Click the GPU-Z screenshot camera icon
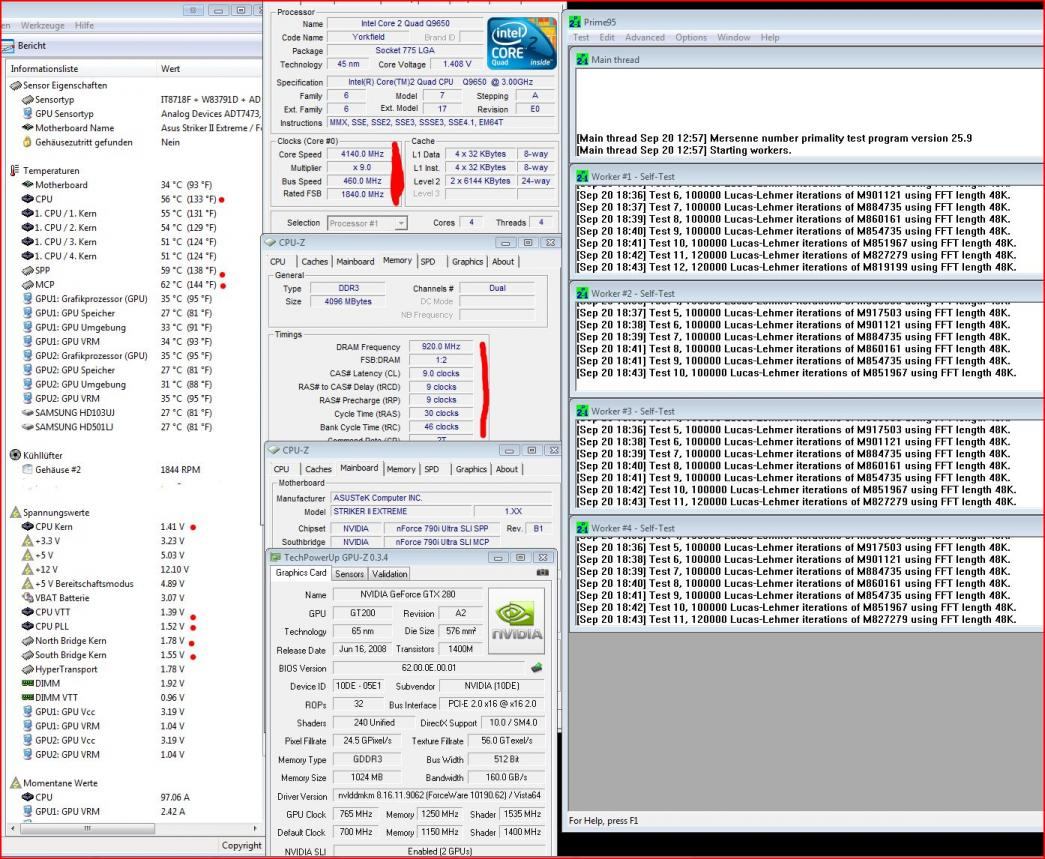The width and height of the screenshot is (1045, 859). point(542,572)
